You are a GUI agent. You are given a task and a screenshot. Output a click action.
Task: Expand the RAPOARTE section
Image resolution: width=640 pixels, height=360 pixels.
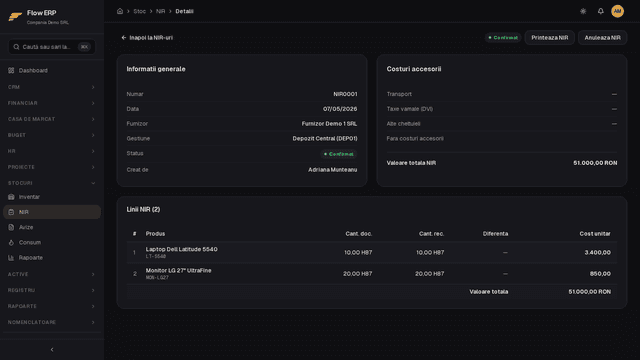(x=52, y=306)
